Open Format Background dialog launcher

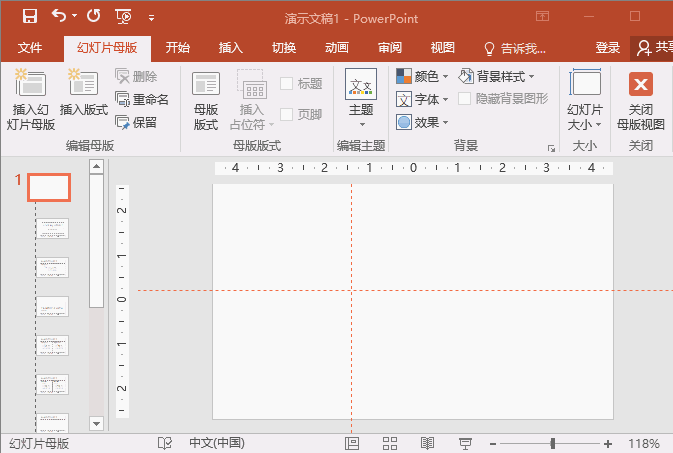point(551,148)
